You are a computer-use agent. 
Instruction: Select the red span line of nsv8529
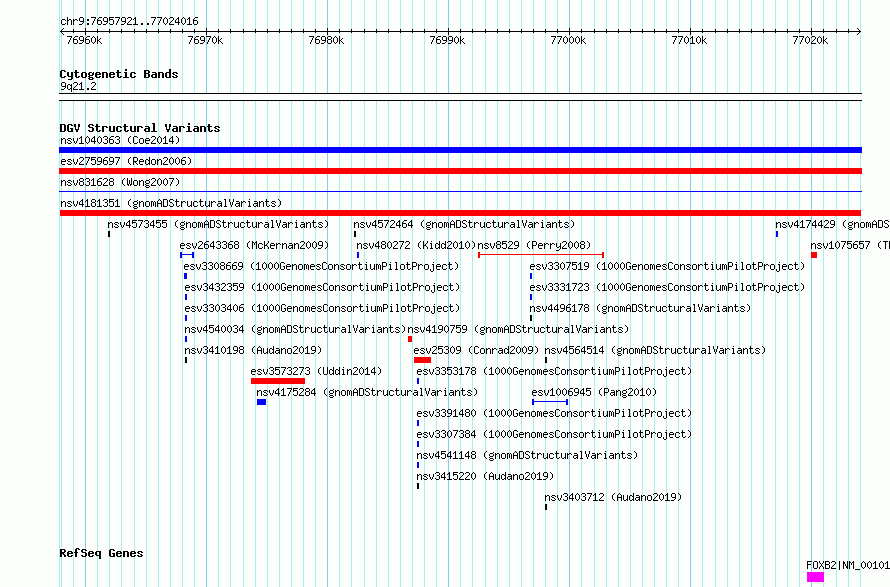(x=541, y=255)
